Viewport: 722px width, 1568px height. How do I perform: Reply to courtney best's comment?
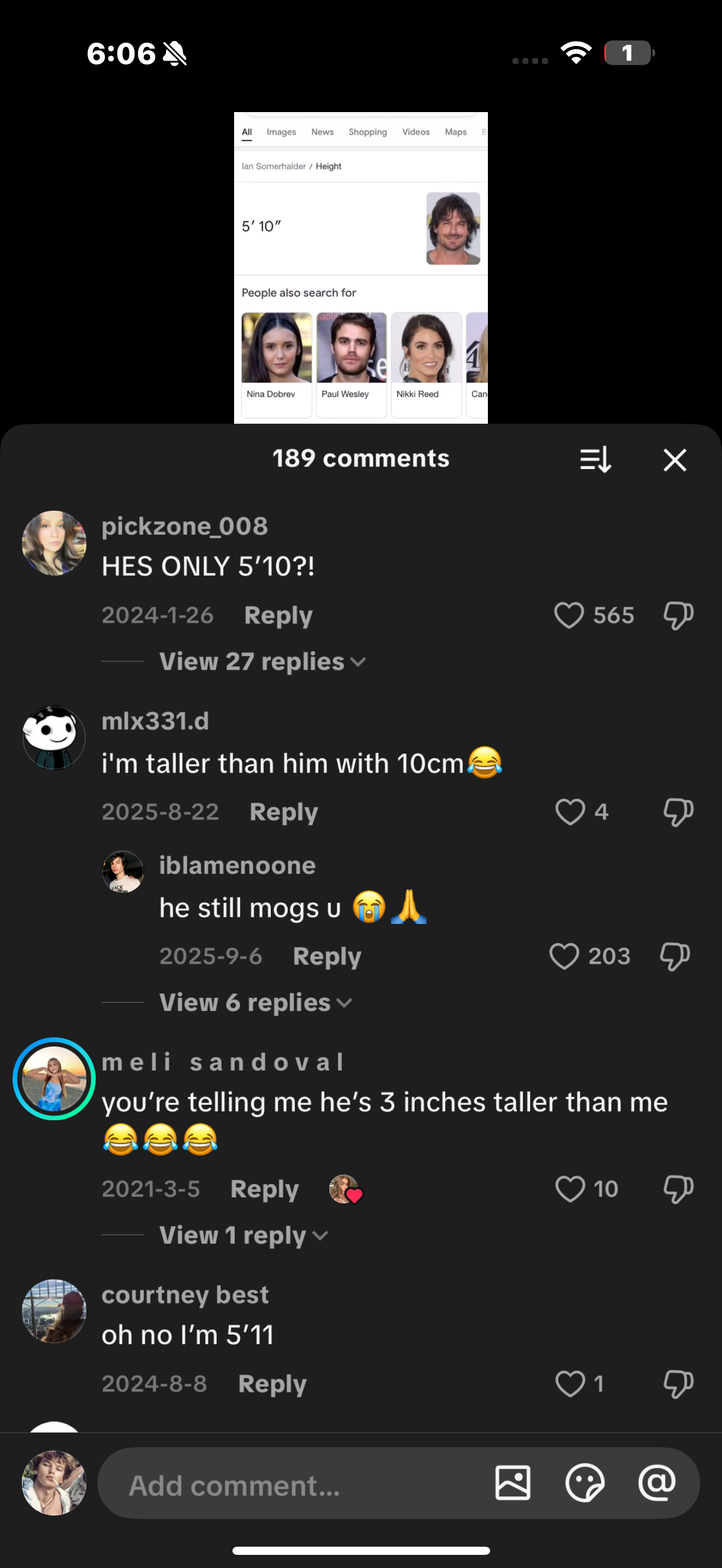[272, 1384]
